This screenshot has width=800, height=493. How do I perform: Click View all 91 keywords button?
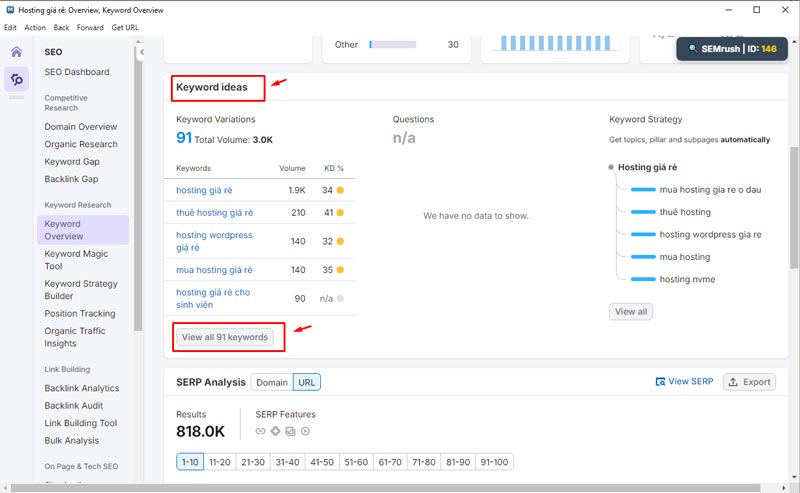pos(225,337)
